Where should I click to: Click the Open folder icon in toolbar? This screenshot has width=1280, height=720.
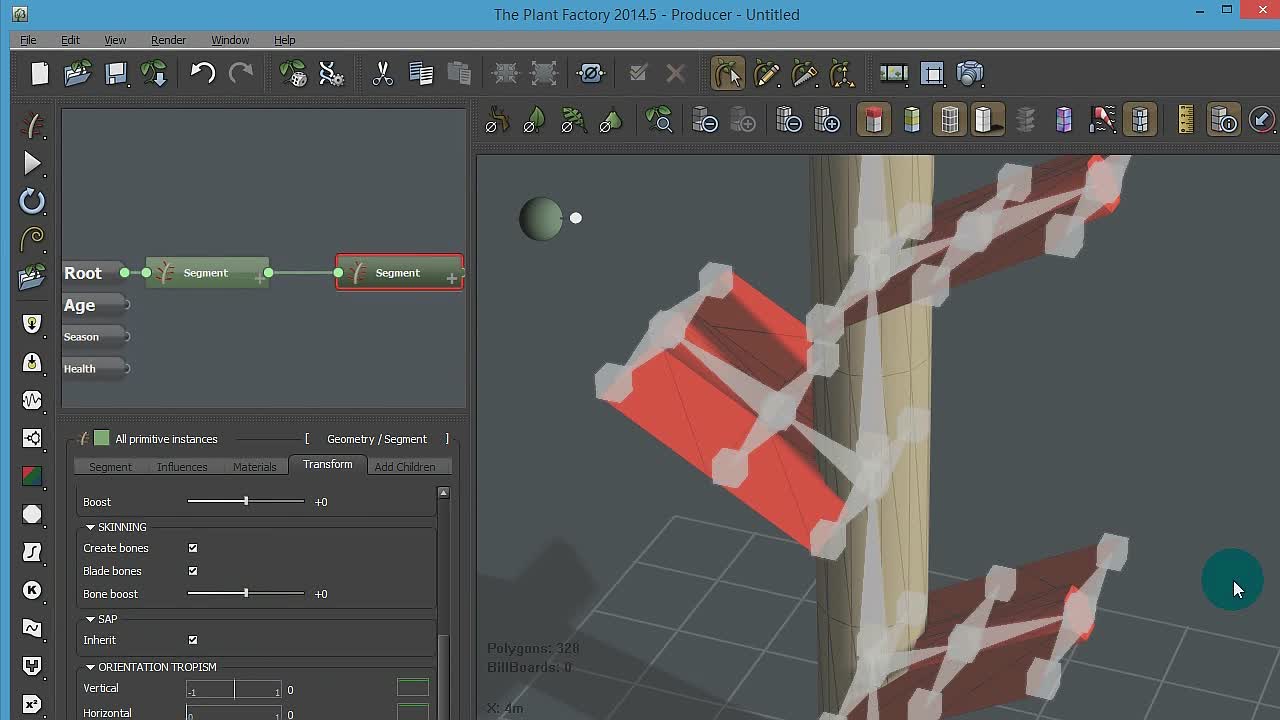tap(78, 73)
